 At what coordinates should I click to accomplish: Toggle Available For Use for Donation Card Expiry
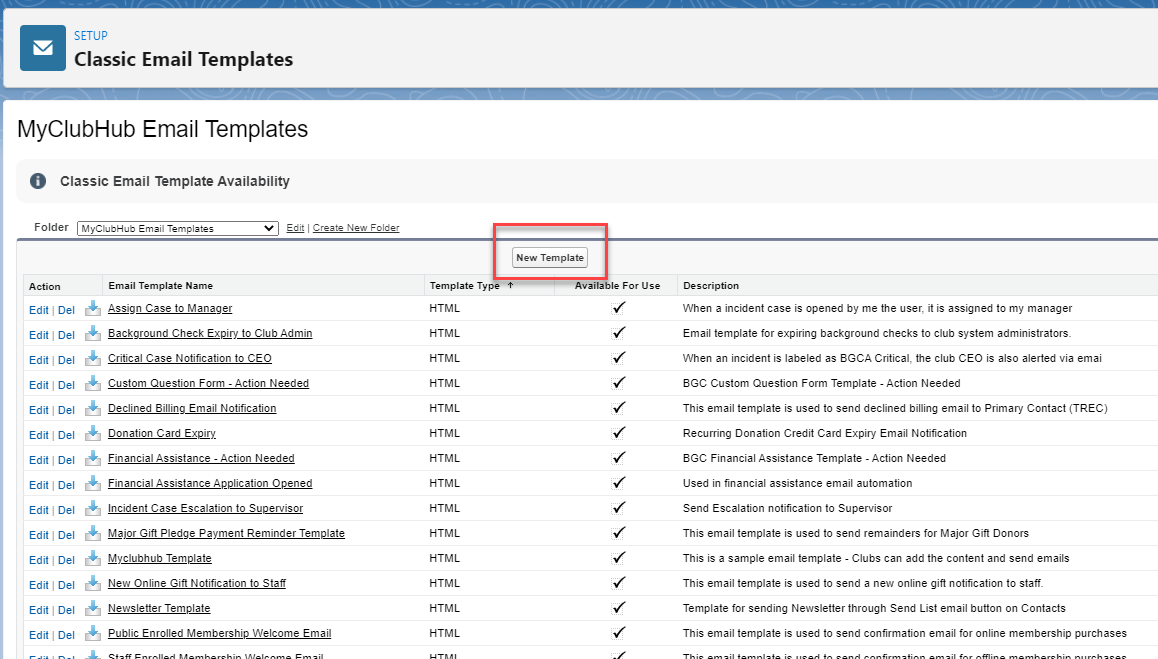coord(617,434)
